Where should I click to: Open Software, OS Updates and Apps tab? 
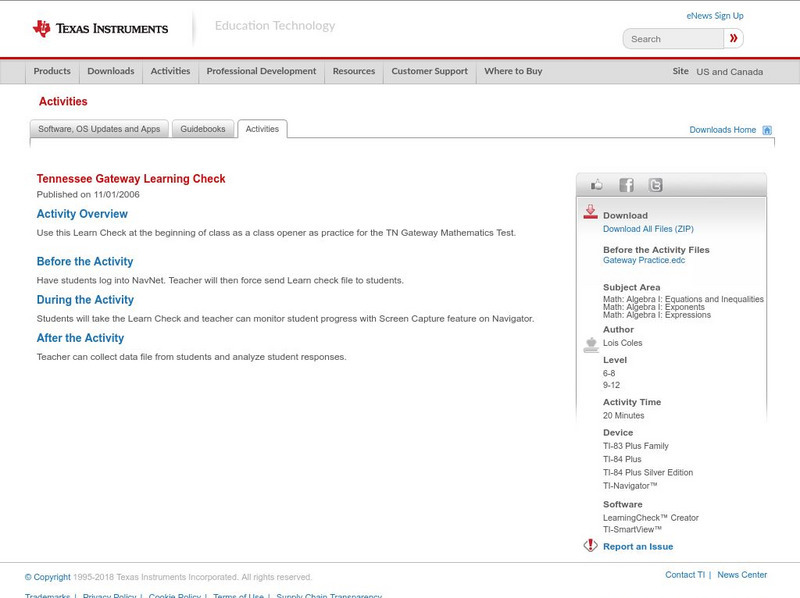click(99, 129)
